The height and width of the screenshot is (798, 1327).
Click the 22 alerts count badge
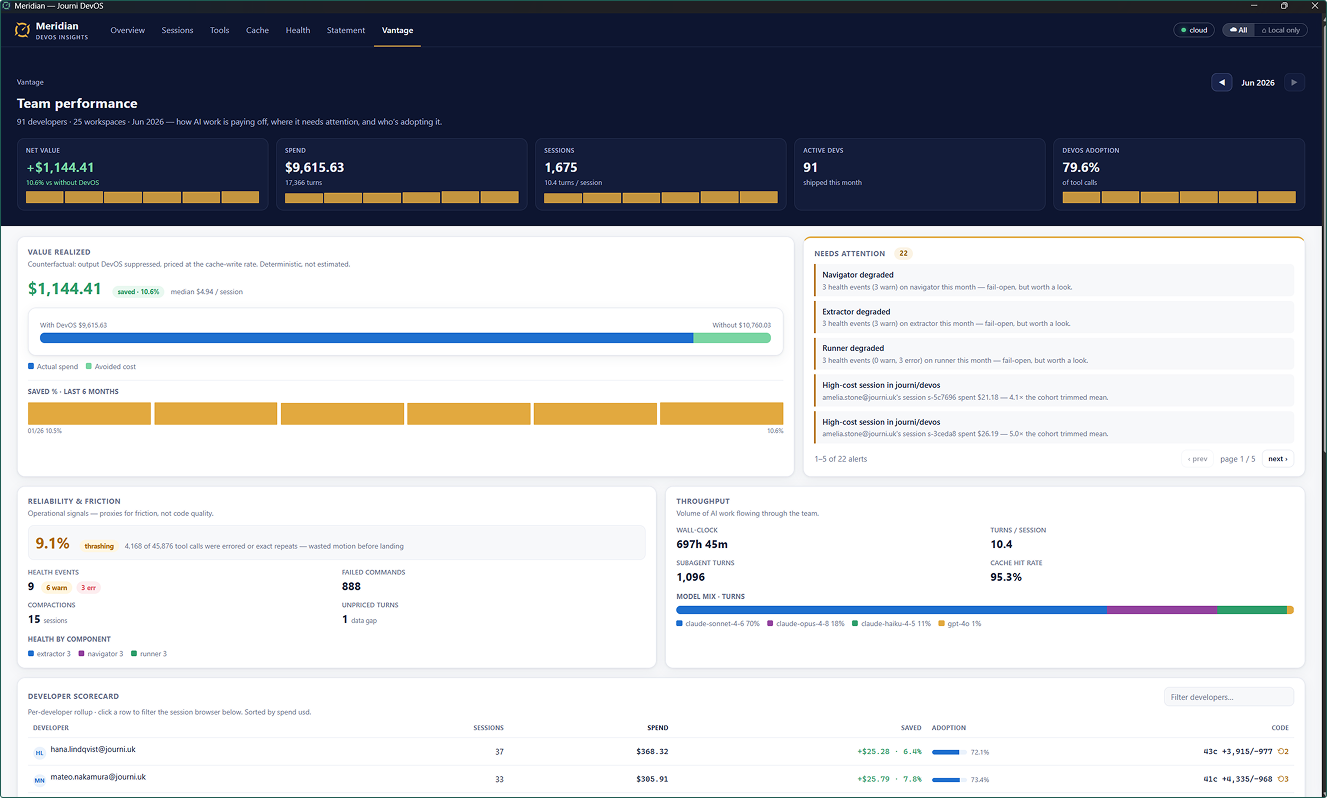[x=903, y=253]
